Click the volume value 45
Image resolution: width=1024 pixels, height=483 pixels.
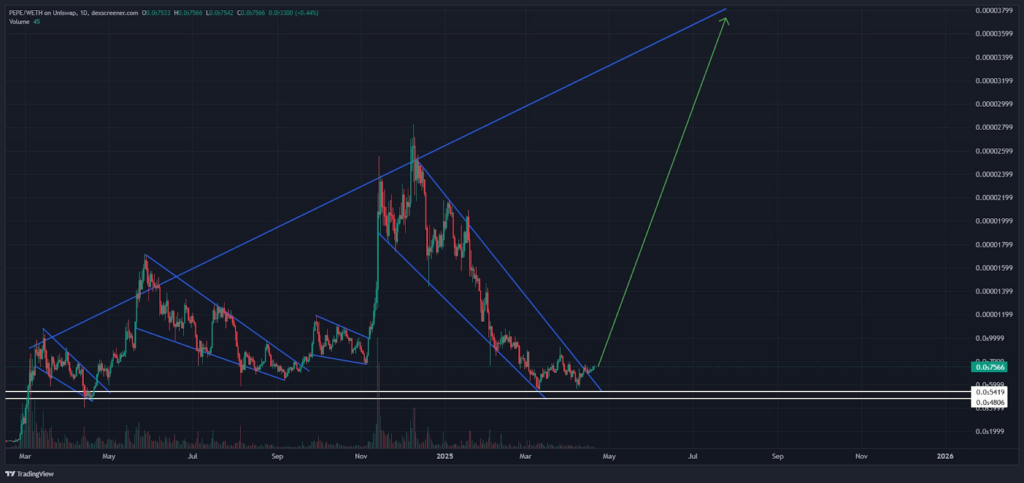coord(37,20)
